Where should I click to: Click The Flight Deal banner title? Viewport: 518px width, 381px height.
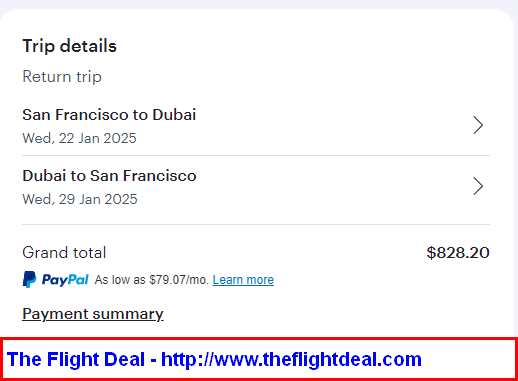[76, 359]
